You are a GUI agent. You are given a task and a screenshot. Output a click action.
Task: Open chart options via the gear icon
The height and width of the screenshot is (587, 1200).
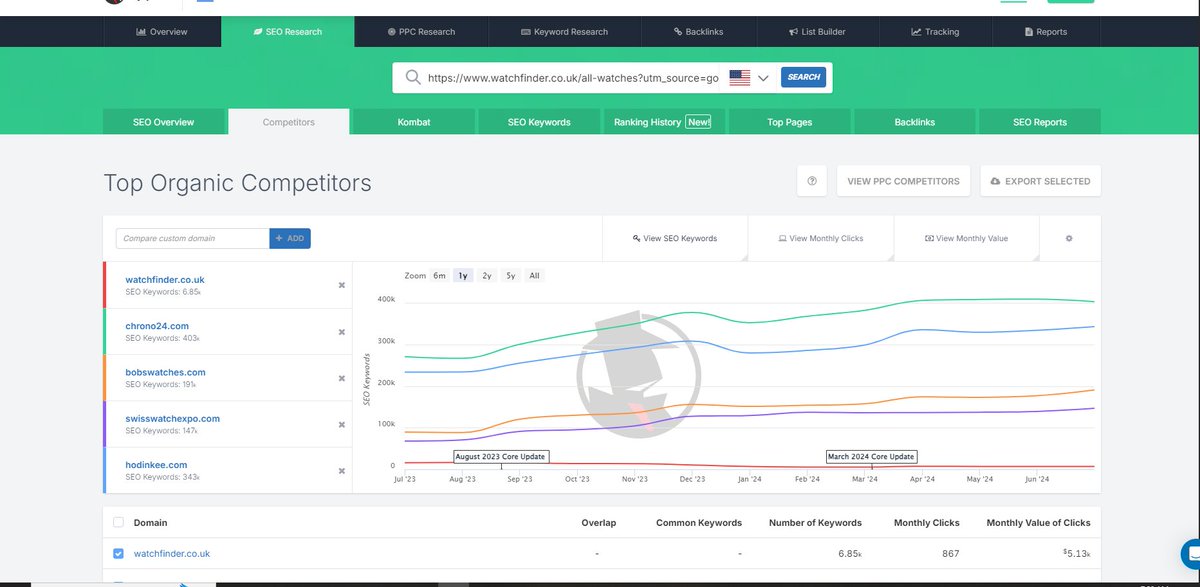tap(1069, 238)
